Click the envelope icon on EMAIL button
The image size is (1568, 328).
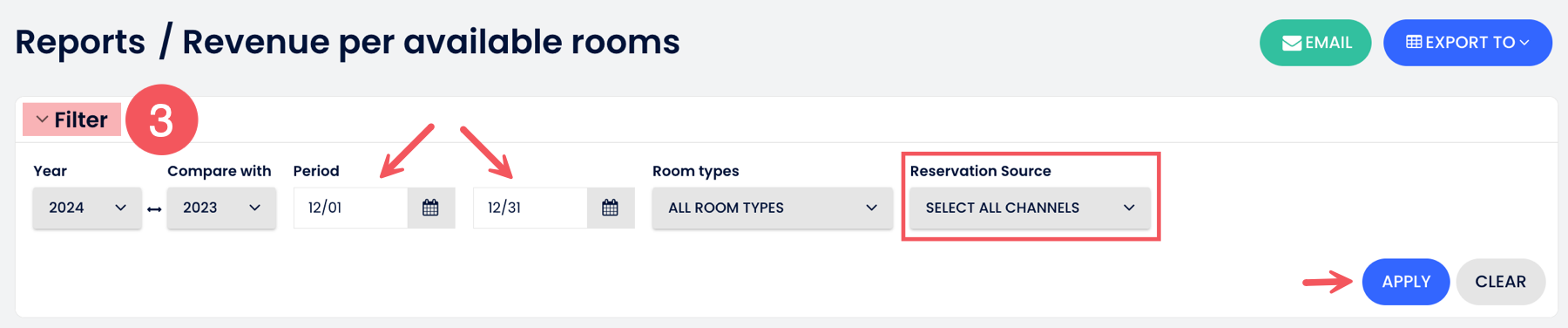pos(1292,43)
